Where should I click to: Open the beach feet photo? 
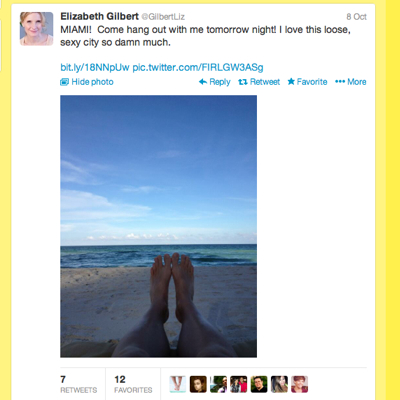pos(158,226)
